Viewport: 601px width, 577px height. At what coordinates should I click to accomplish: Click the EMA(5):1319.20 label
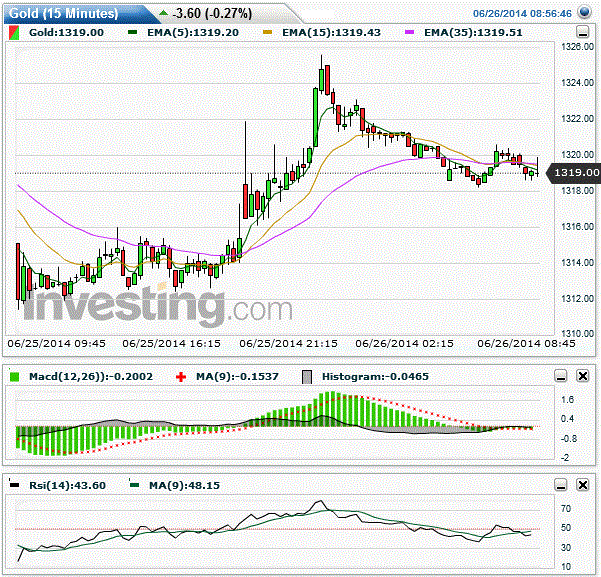click(x=193, y=33)
